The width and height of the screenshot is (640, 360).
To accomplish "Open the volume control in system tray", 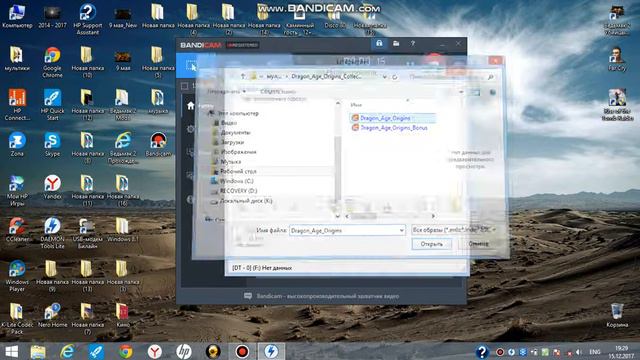I will [x=579, y=352].
